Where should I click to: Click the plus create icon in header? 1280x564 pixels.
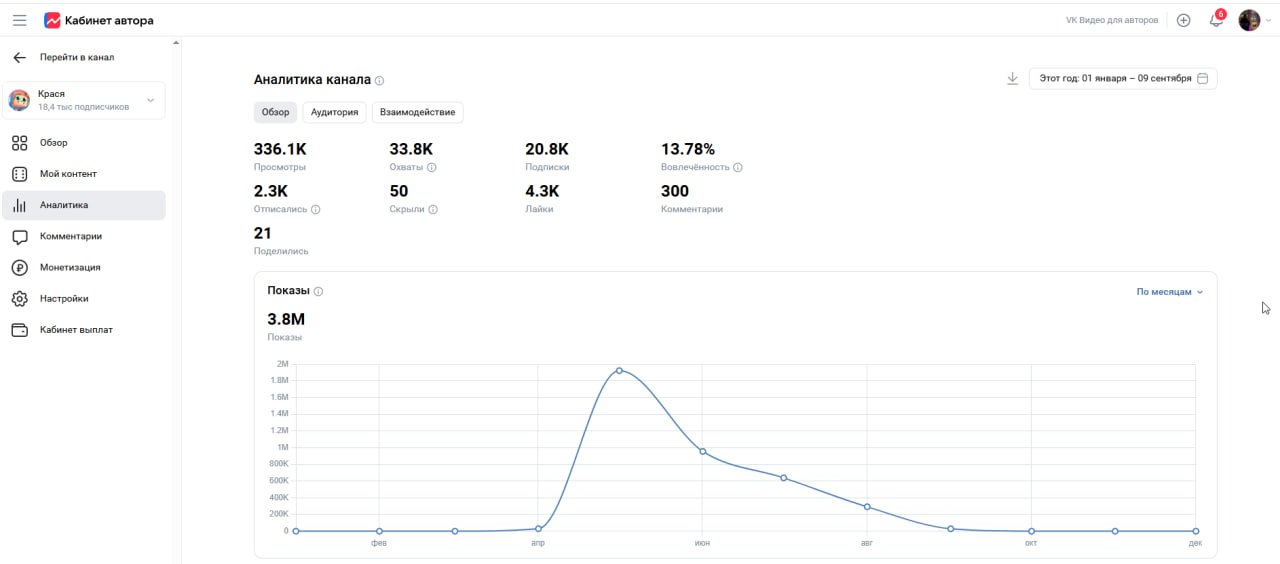click(1184, 20)
